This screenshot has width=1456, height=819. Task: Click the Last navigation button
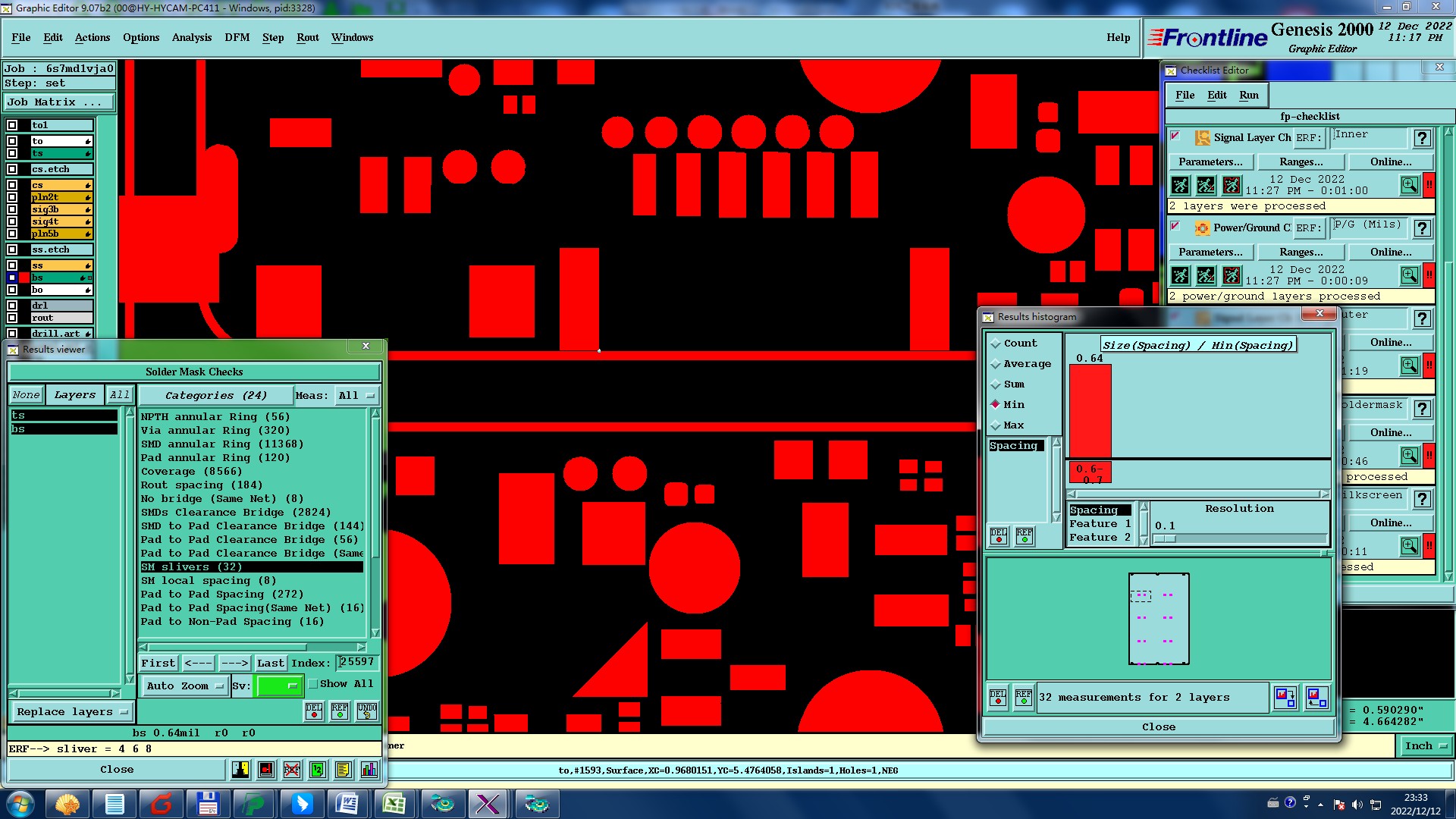[x=270, y=663]
